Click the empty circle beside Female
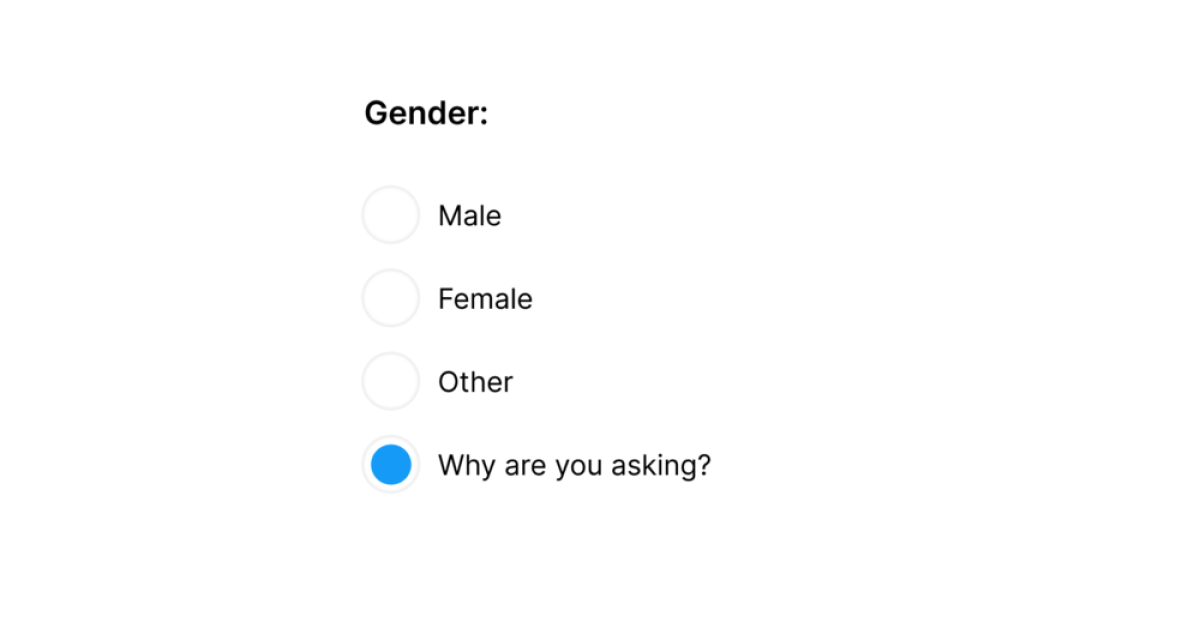Image resolution: width=1200 pixels, height=630 pixels. [391, 298]
